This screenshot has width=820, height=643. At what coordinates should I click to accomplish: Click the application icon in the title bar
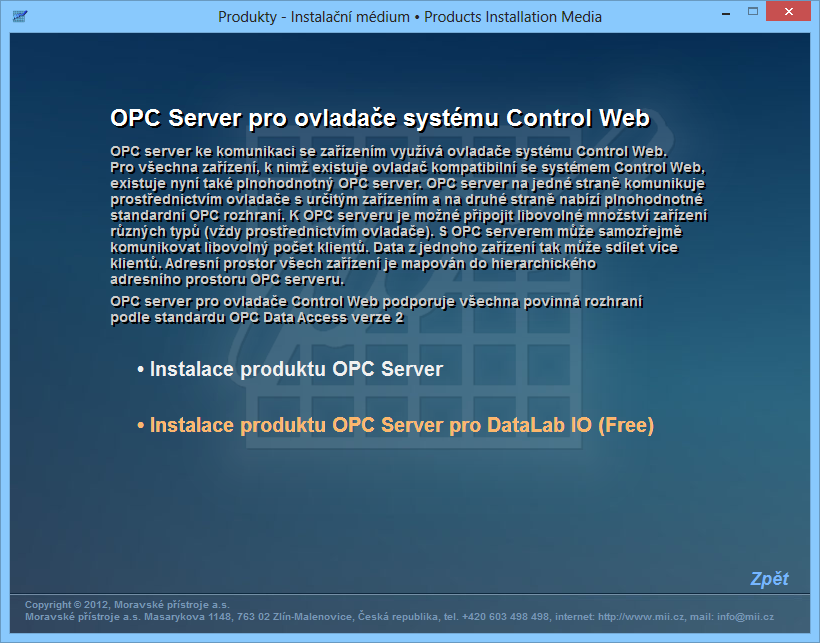(x=18, y=16)
